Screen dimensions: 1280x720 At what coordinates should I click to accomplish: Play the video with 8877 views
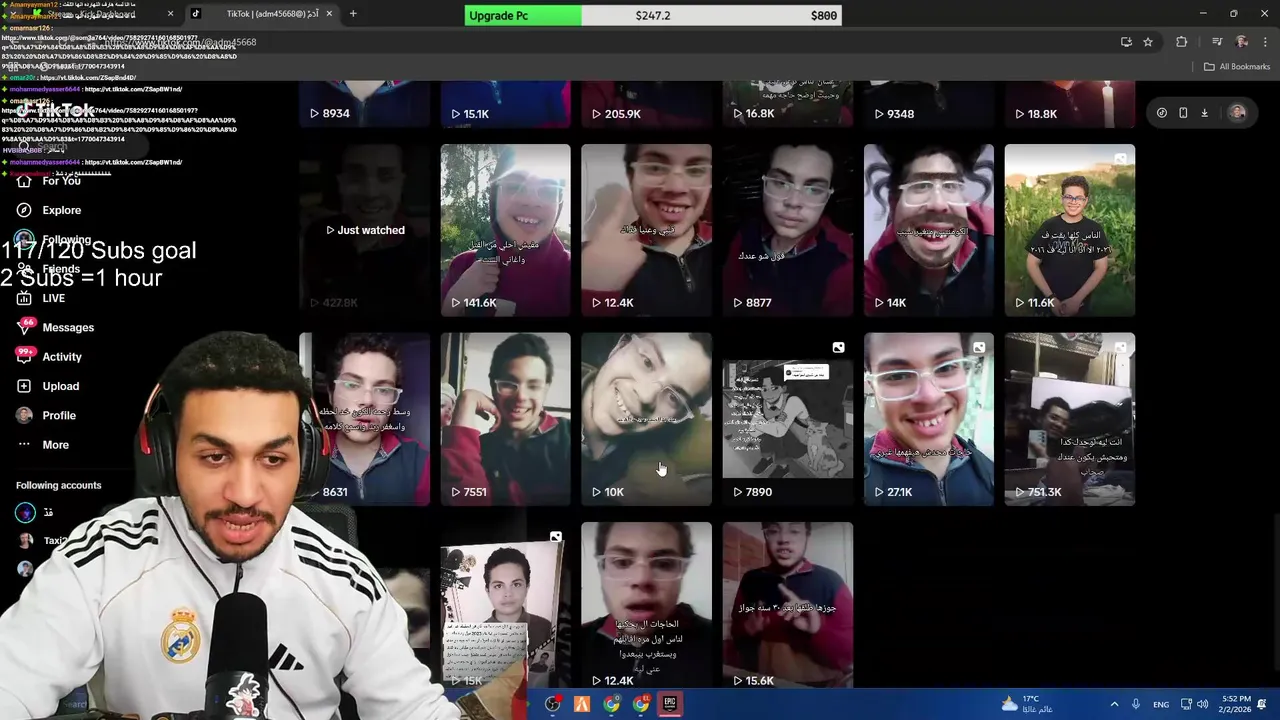(x=788, y=230)
